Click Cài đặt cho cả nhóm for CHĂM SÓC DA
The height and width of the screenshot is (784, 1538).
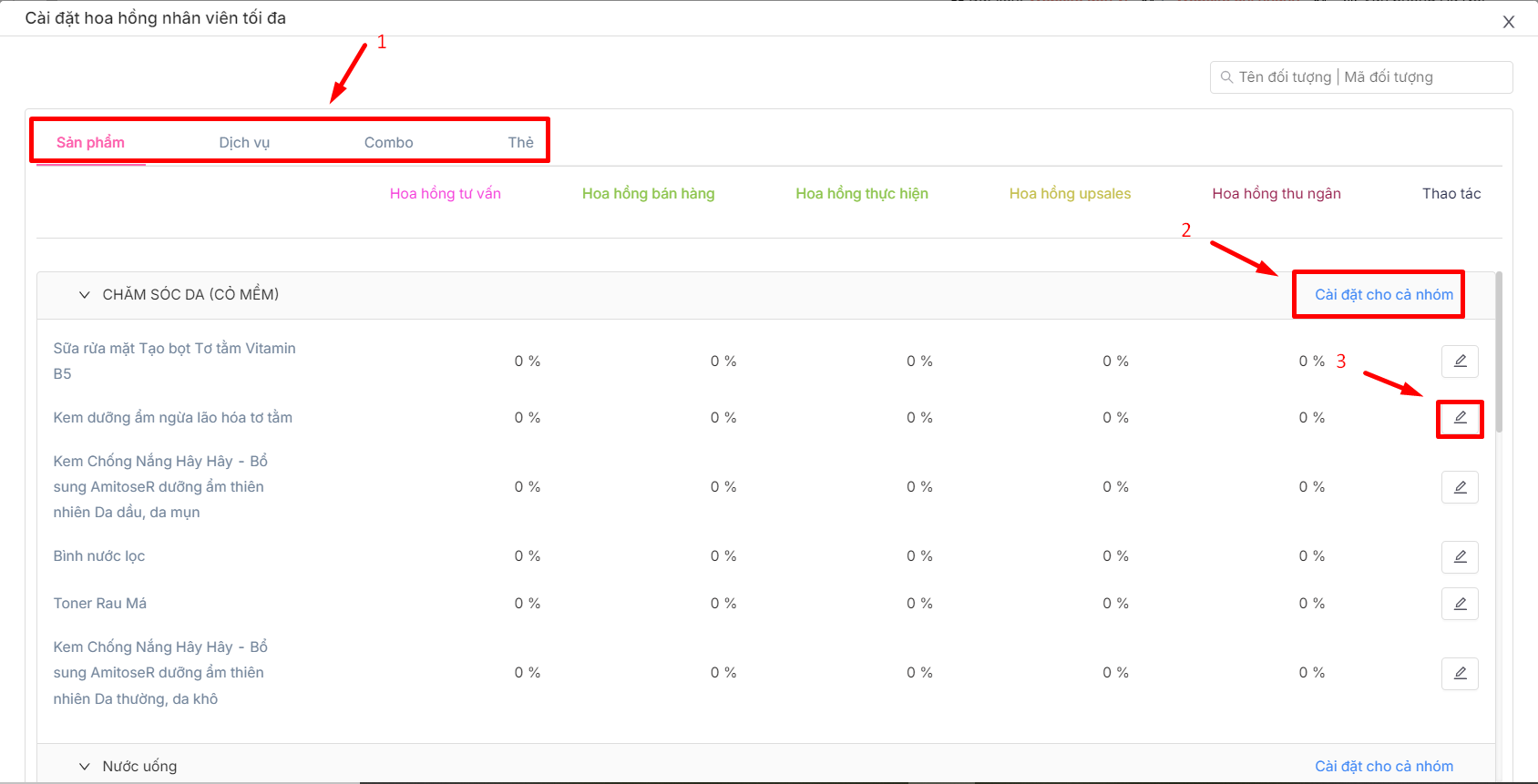click(x=1383, y=295)
